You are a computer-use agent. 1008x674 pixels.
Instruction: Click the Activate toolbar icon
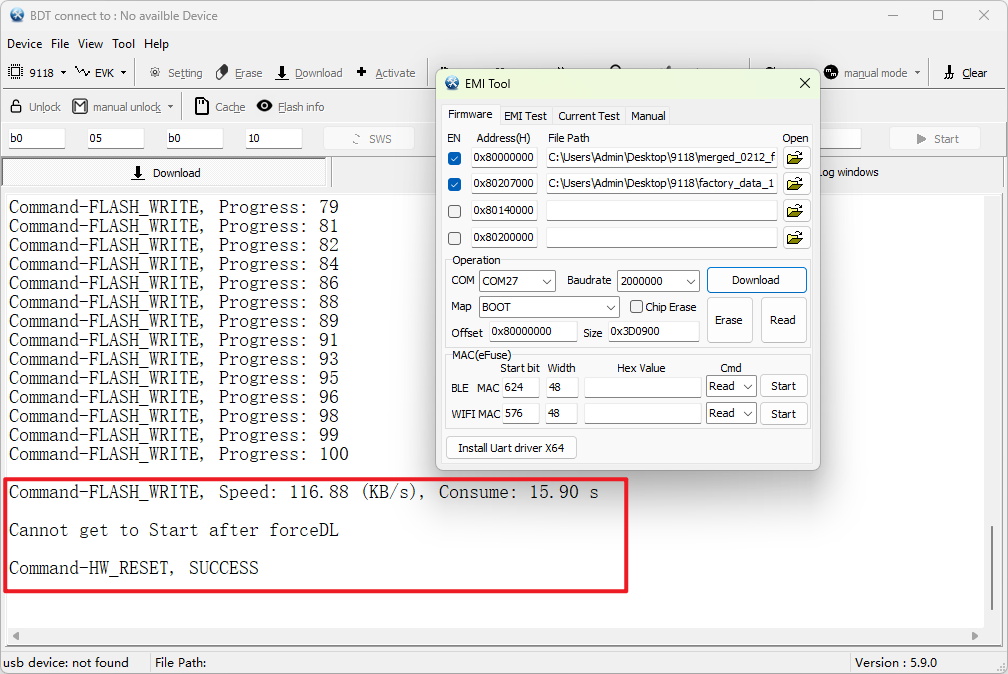click(361, 73)
